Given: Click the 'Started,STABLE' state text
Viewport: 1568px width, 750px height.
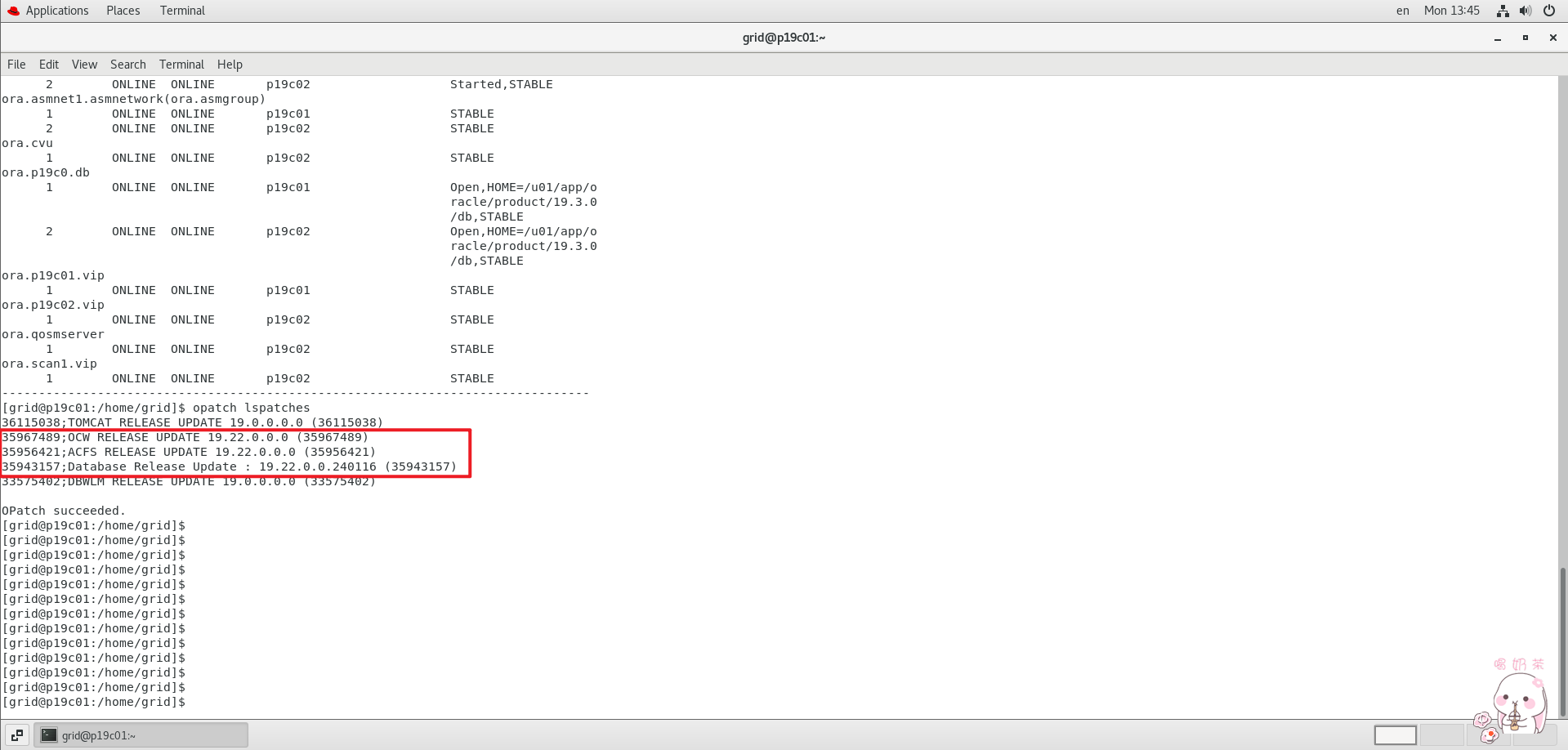Looking at the screenshot, I should [502, 84].
